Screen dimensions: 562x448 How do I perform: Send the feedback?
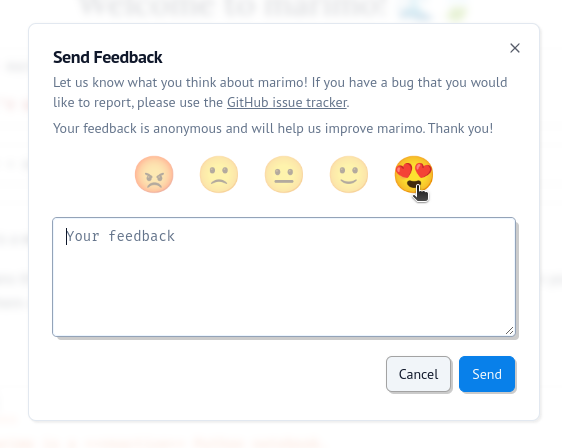click(487, 374)
